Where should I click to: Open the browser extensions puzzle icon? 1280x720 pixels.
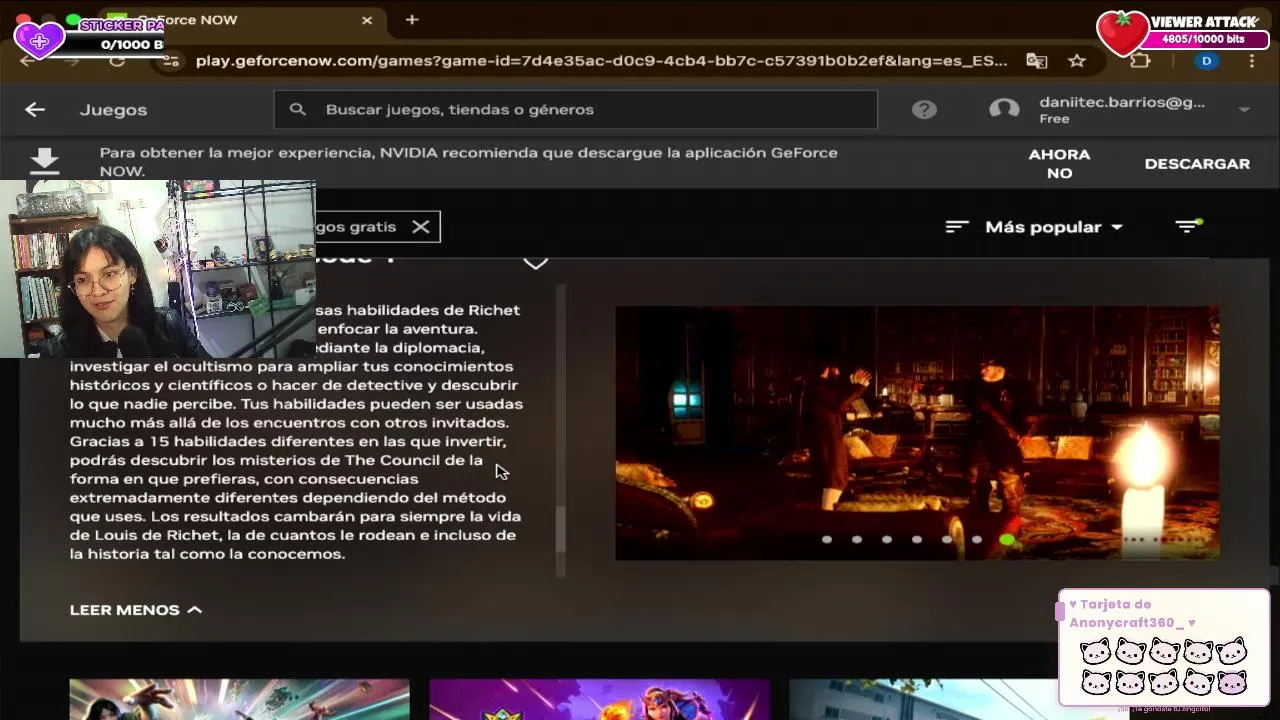(1140, 61)
